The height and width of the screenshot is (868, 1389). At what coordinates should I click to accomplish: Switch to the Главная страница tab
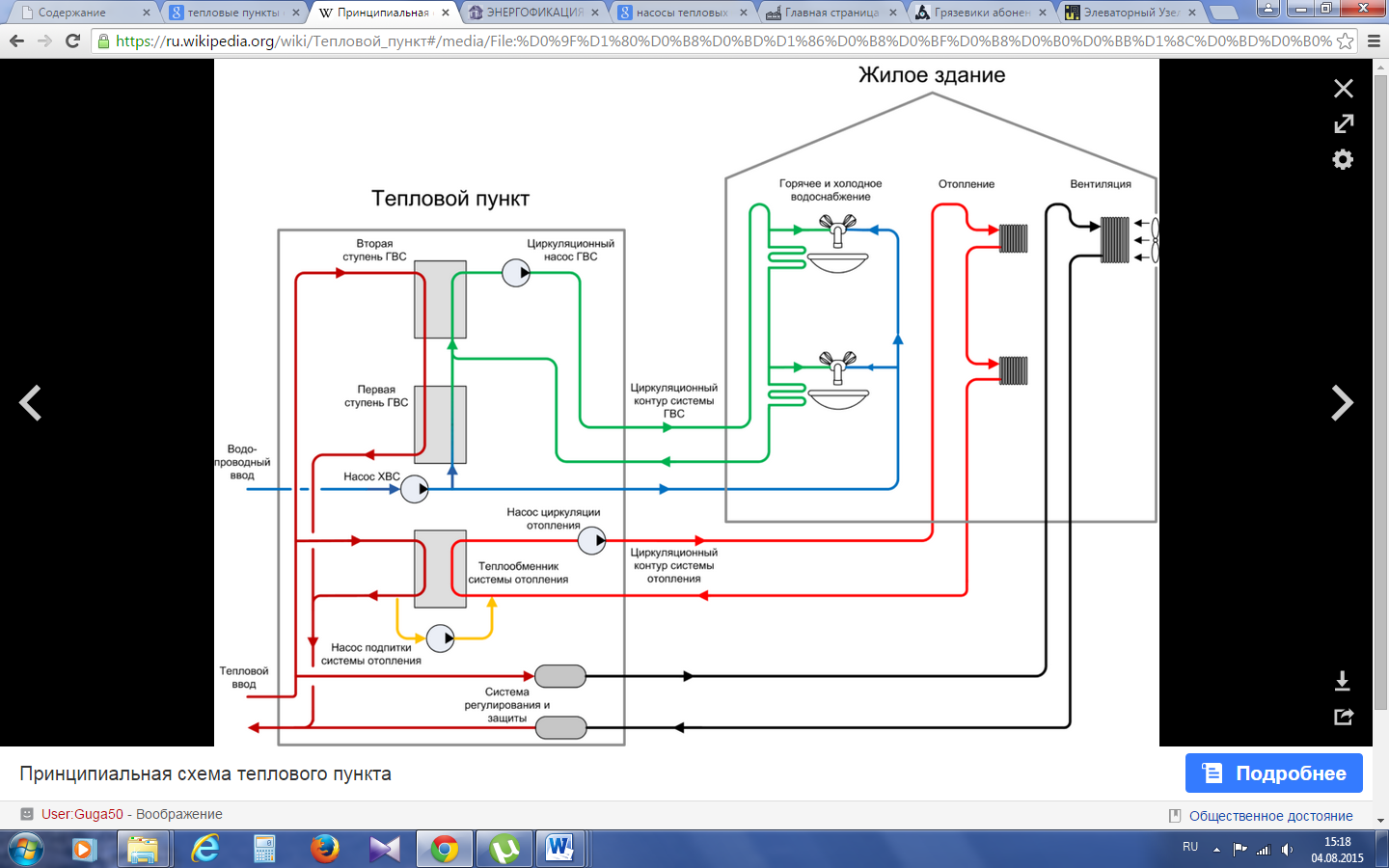pyautogui.click(x=831, y=13)
